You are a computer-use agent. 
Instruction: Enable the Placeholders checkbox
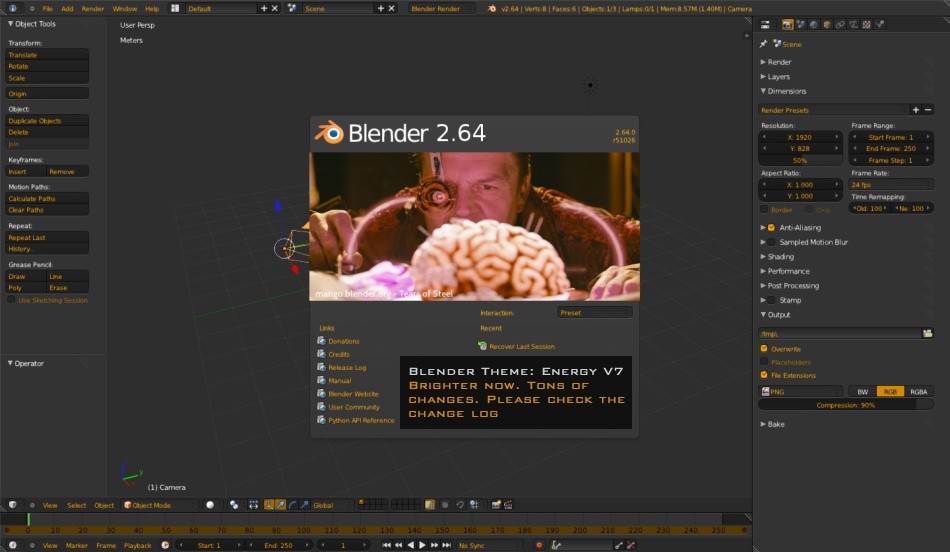pyautogui.click(x=764, y=362)
